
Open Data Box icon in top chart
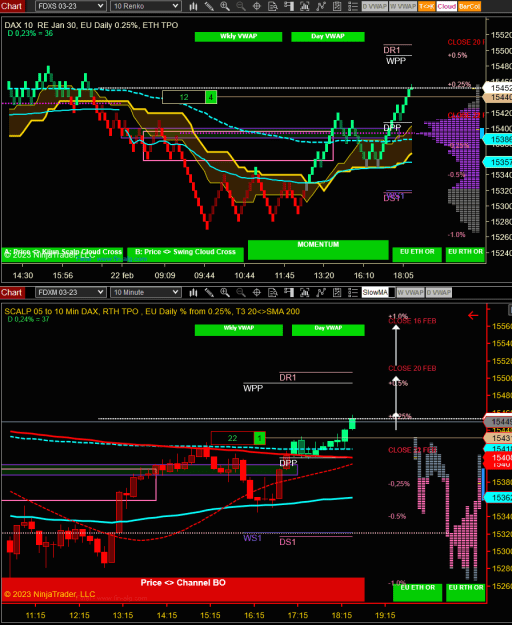coord(273,6)
